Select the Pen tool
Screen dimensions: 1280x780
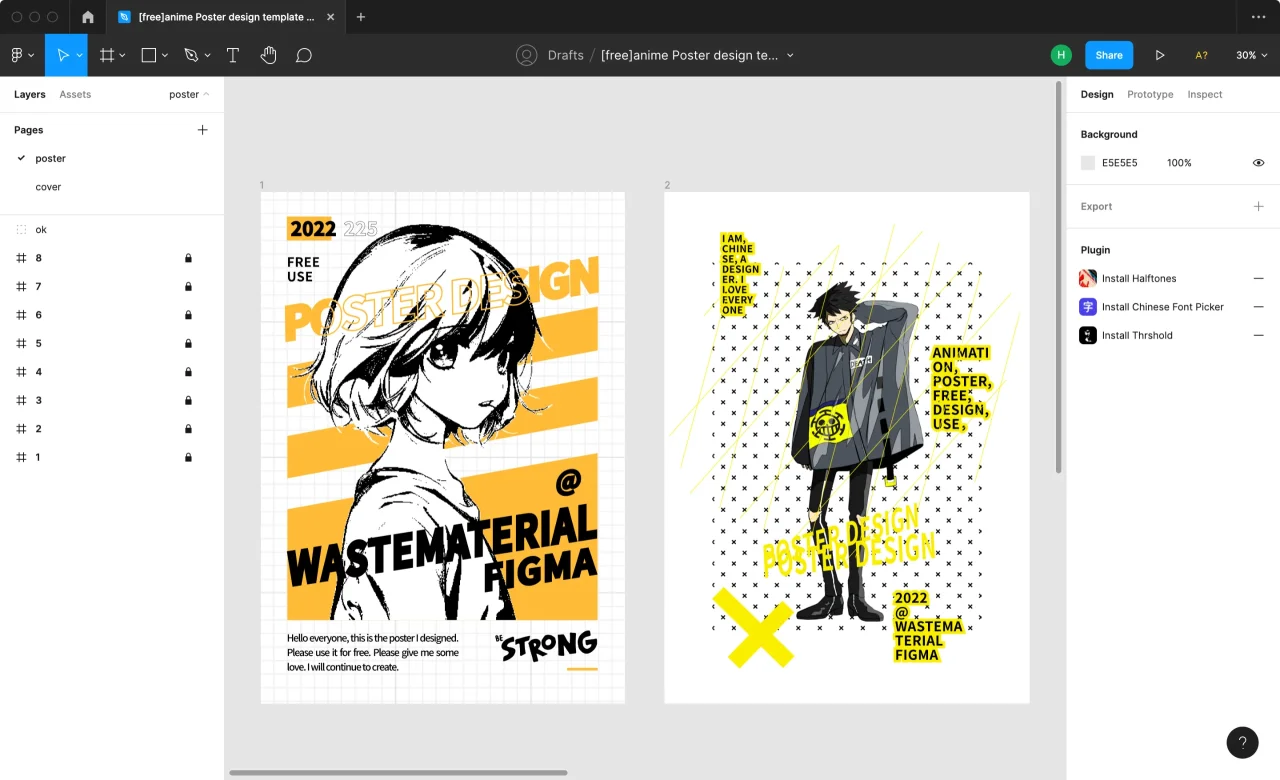191,55
